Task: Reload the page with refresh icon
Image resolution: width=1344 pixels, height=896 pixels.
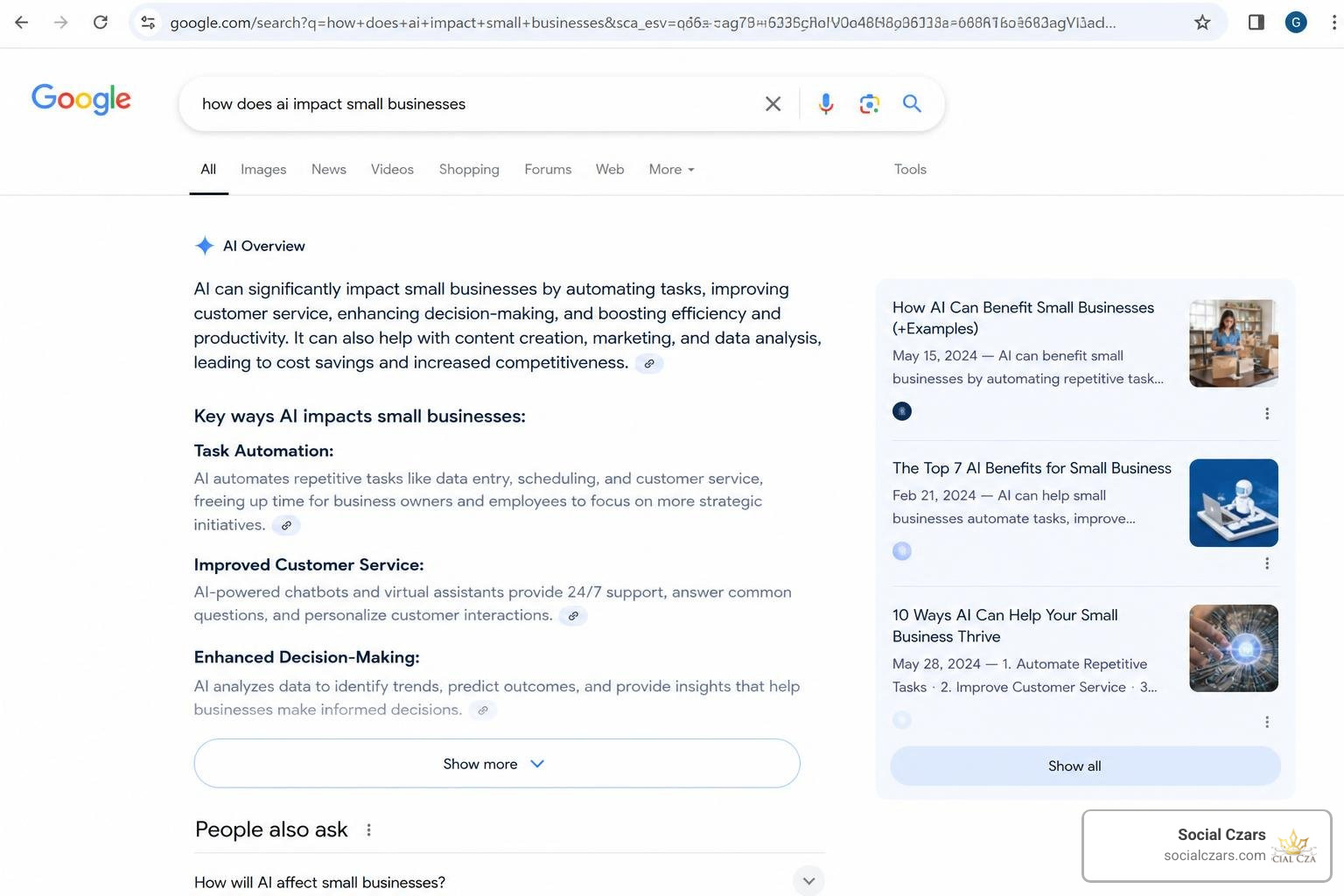Action: coord(101,22)
